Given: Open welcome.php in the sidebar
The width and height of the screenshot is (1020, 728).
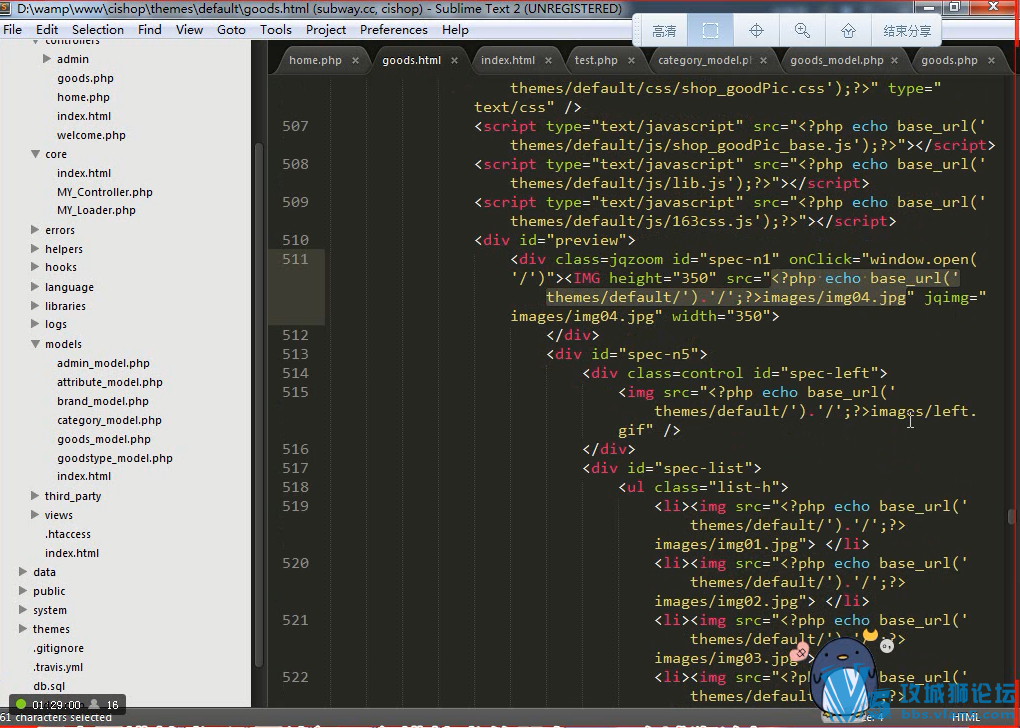Looking at the screenshot, I should [x=91, y=135].
